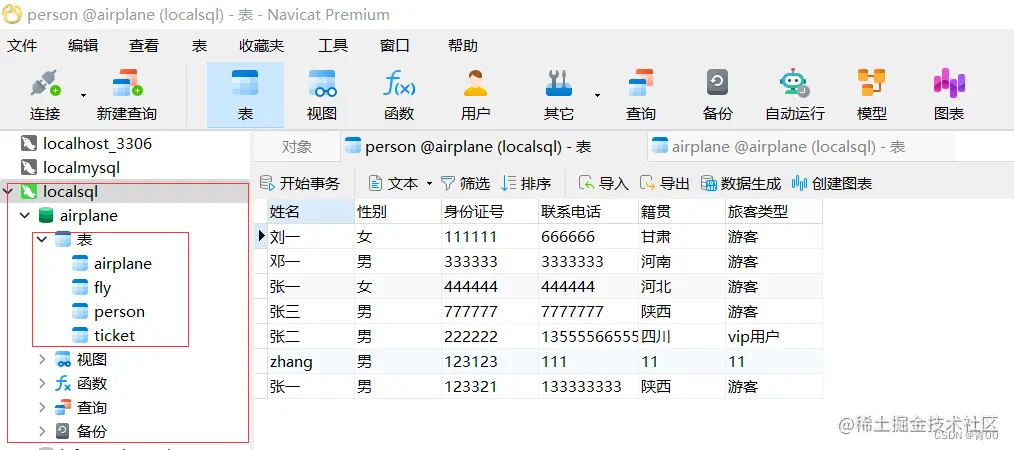Expand the 视图 node in tree
The image size is (1014, 450).
click(41, 359)
